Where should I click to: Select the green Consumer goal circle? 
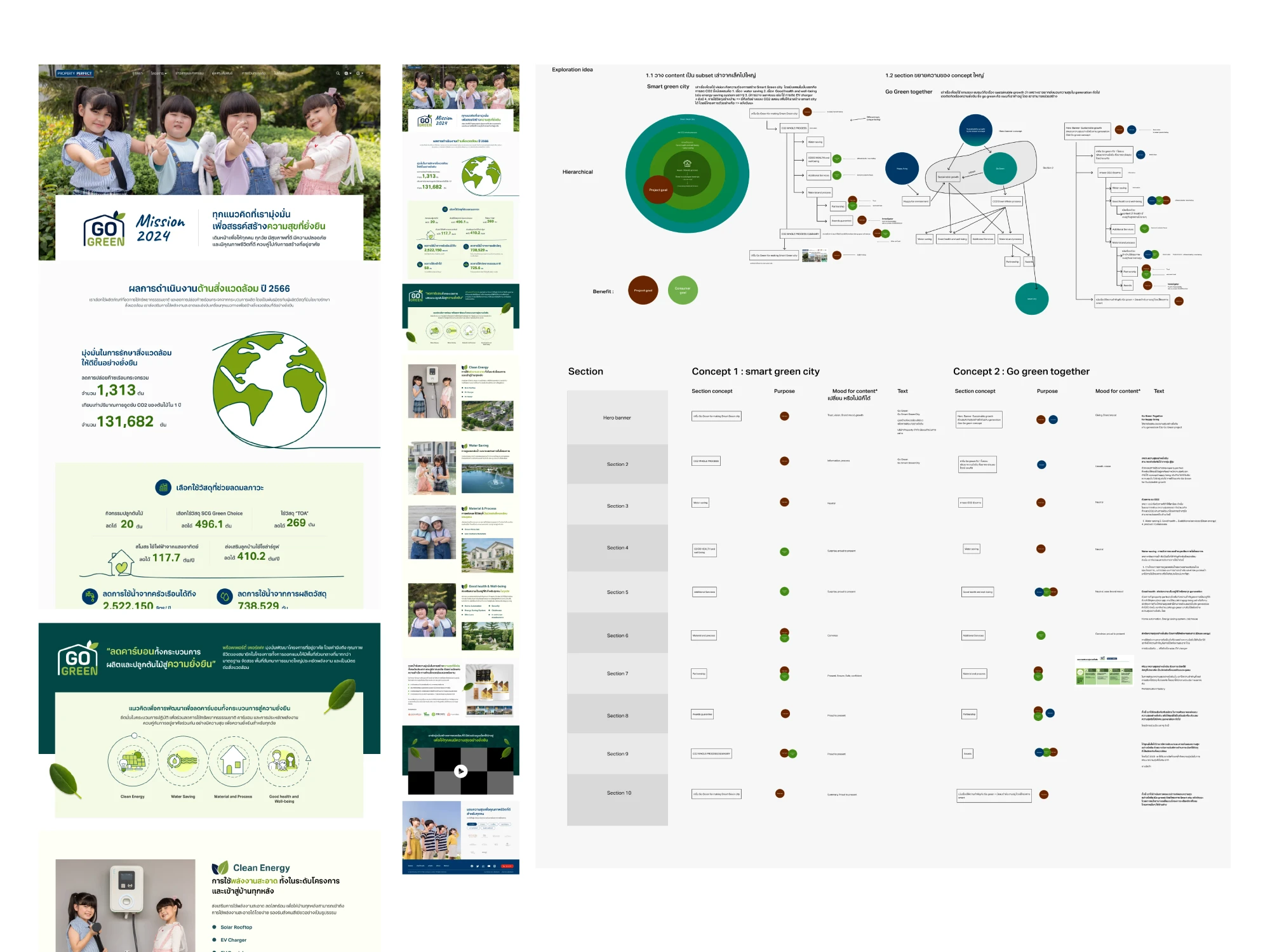(x=683, y=290)
